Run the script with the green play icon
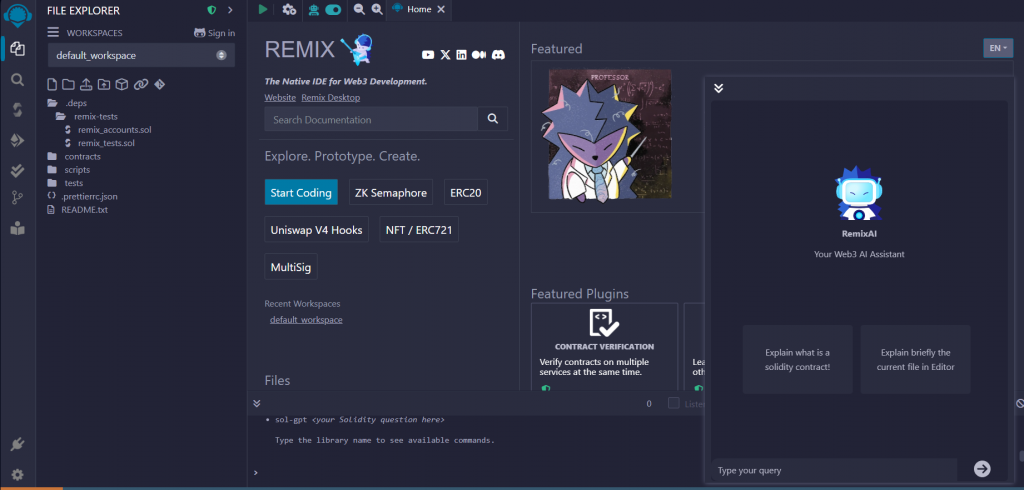 tap(263, 9)
